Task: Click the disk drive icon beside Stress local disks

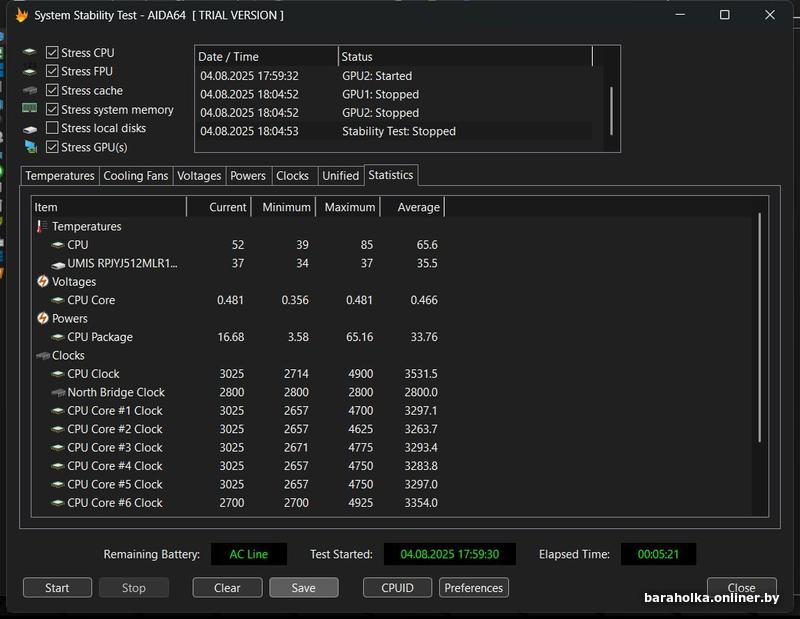Action: 30,129
